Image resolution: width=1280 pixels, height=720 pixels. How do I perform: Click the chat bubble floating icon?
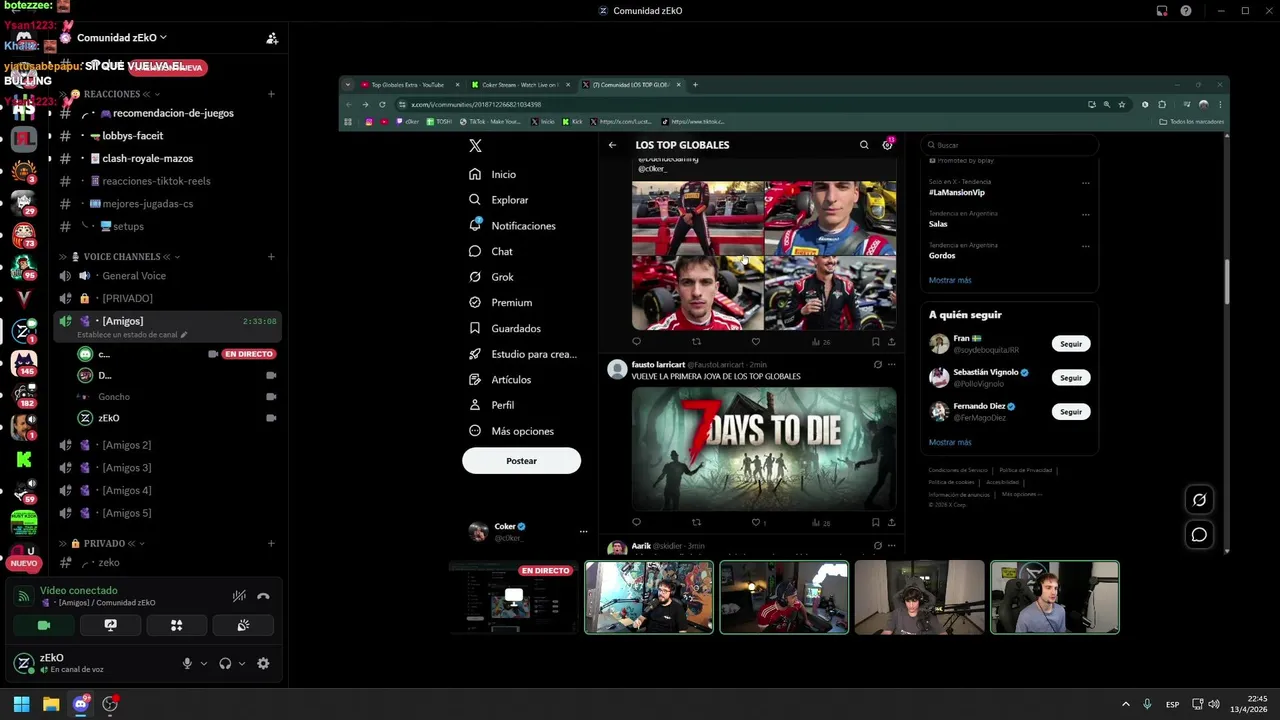1199,535
